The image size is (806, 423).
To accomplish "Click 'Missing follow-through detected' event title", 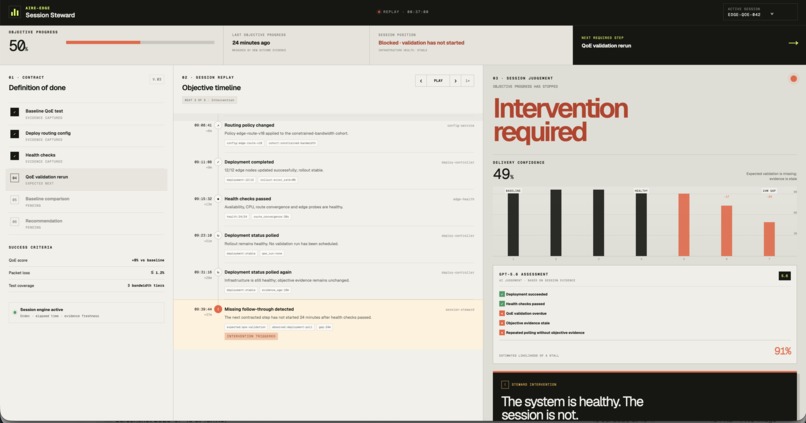I will (x=259, y=309).
